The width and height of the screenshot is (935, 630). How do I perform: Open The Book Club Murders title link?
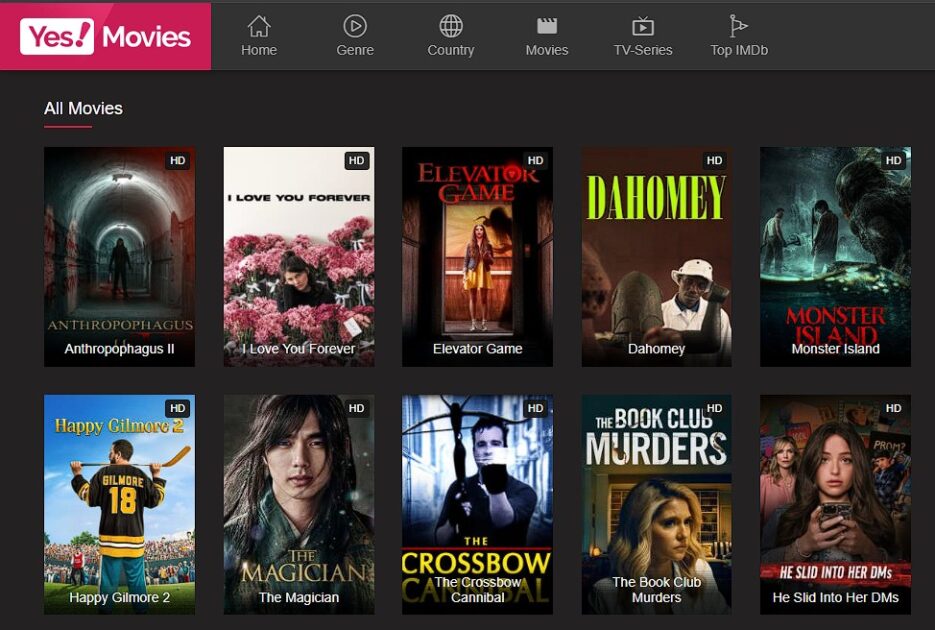[x=657, y=589]
